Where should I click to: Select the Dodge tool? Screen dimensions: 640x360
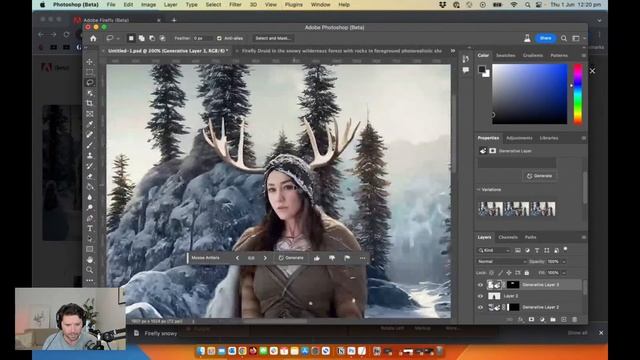coord(90,207)
